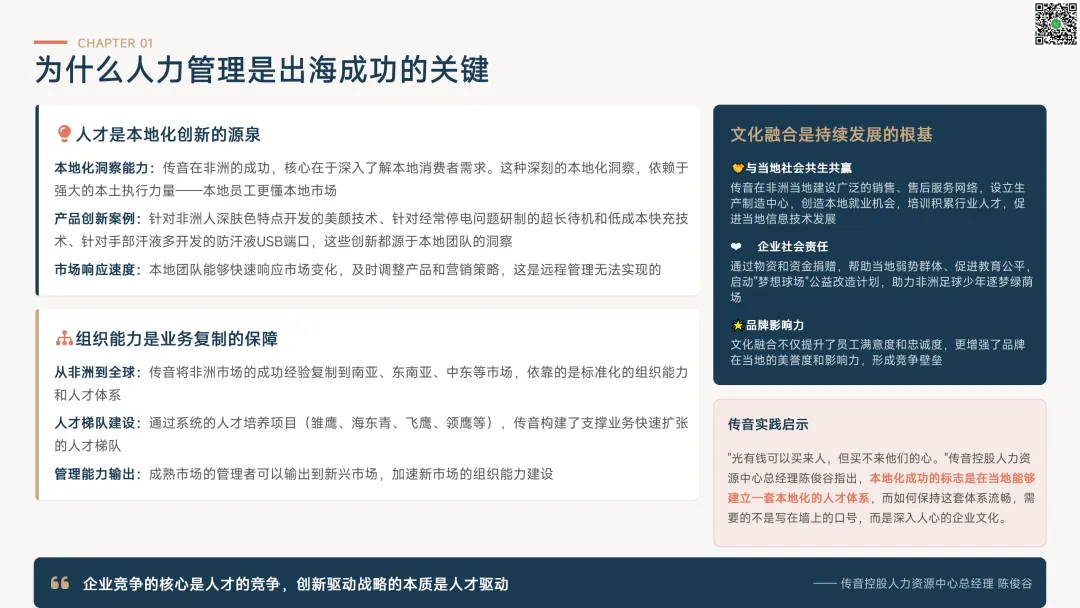
Task: Click the subheading 与当地社会共生共赢
Action: point(799,168)
